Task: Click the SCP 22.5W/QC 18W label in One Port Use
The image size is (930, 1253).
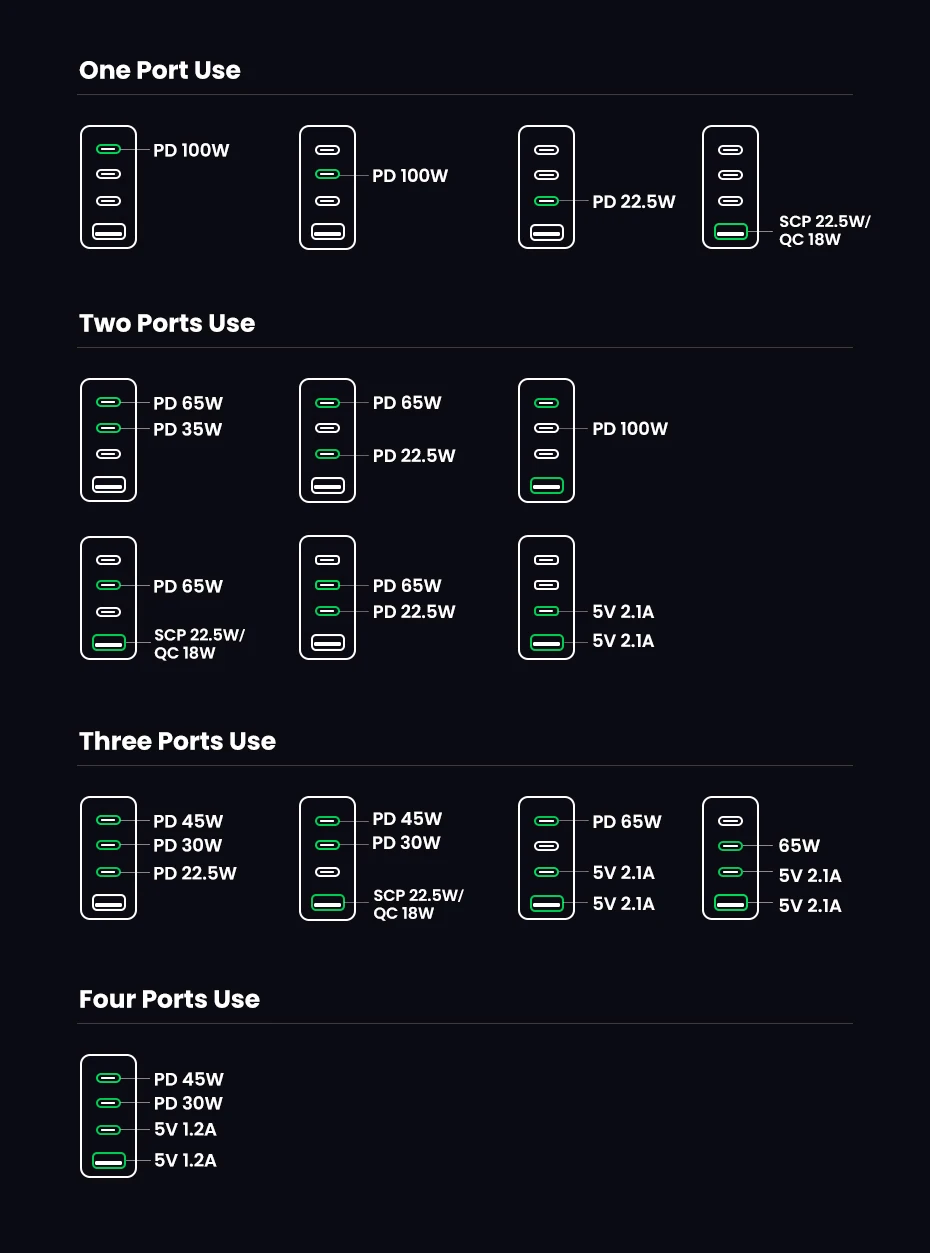Action: point(824,231)
